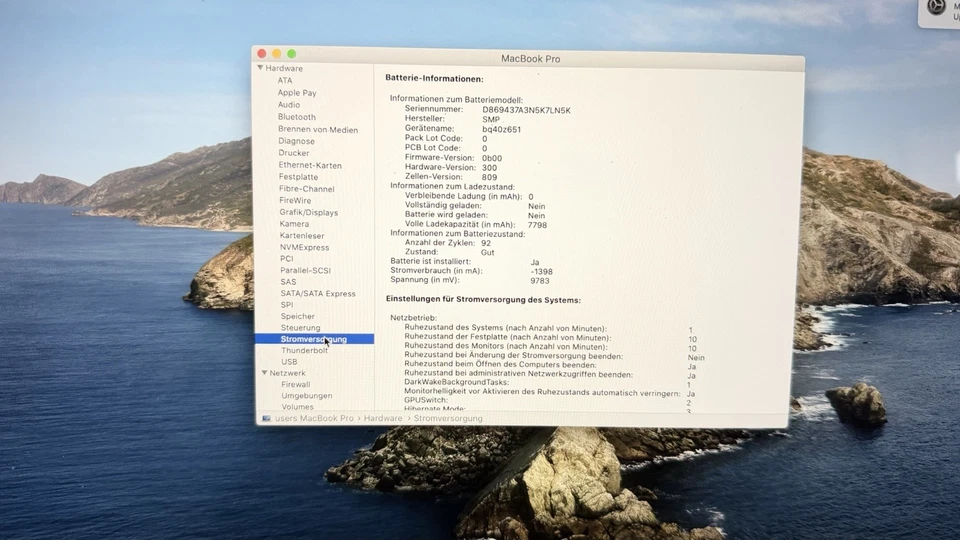Select Grafik/Displays in the sidebar
The height and width of the screenshot is (540, 960).
[309, 212]
